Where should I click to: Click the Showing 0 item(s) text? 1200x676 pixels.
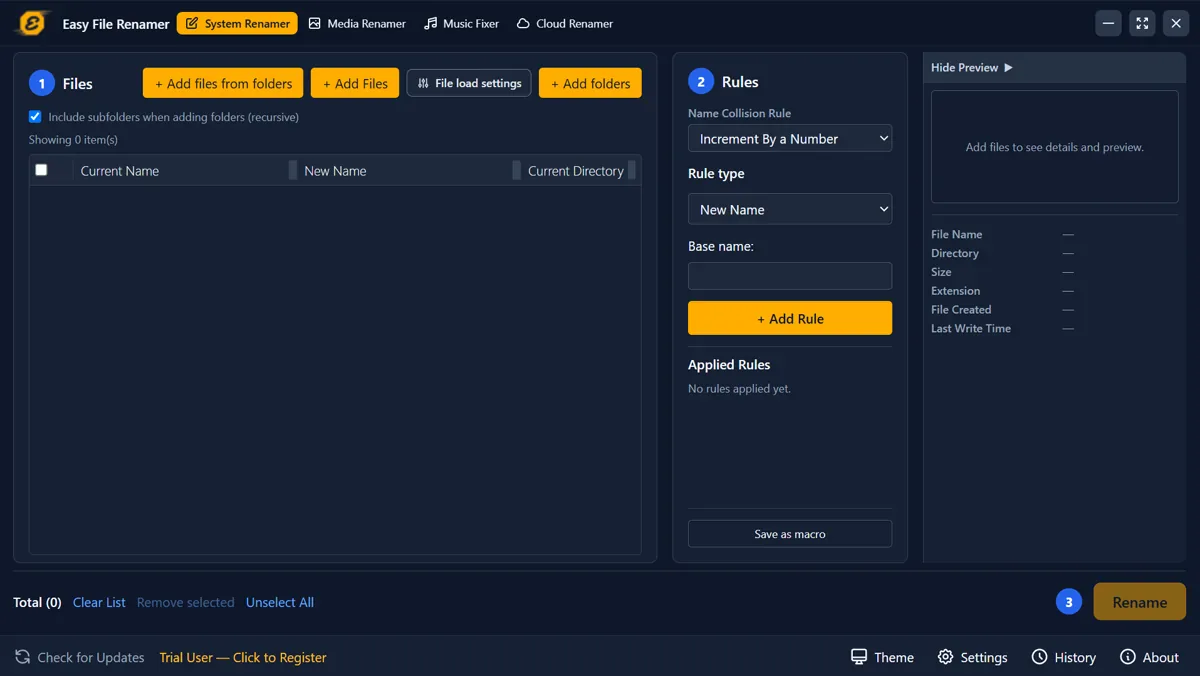[73, 140]
